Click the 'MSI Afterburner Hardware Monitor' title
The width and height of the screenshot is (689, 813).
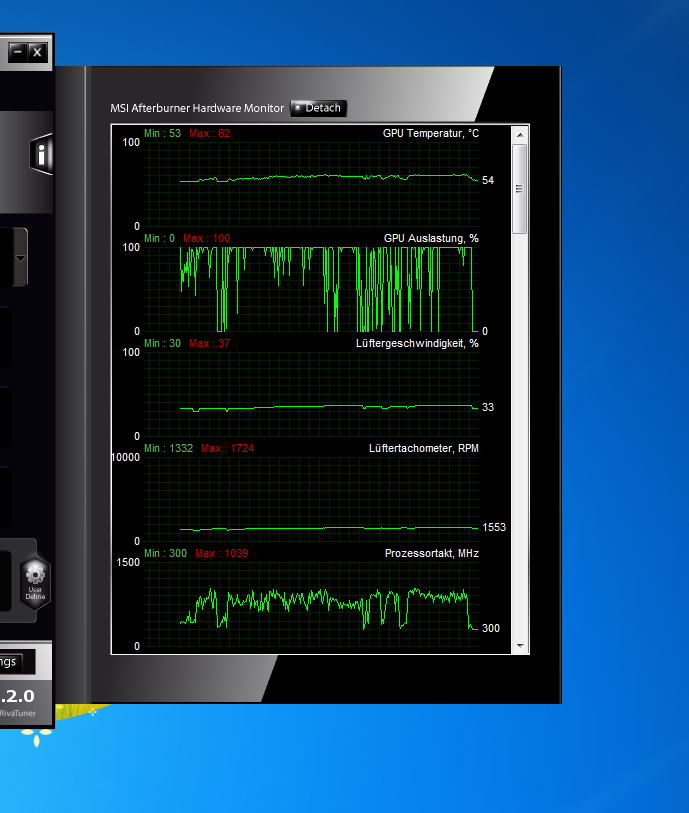[197, 108]
